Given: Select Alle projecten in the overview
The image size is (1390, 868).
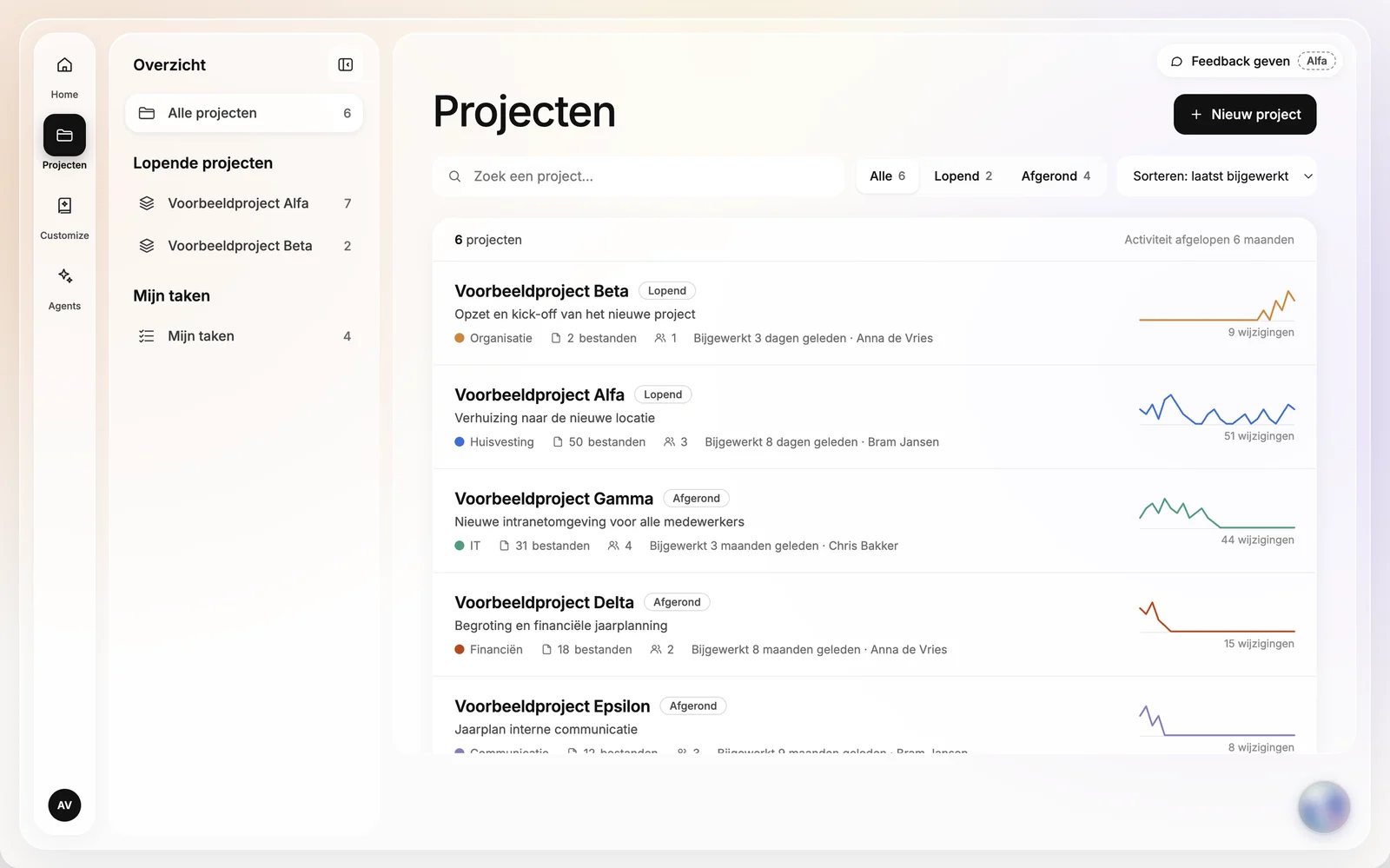Looking at the screenshot, I should (x=244, y=113).
